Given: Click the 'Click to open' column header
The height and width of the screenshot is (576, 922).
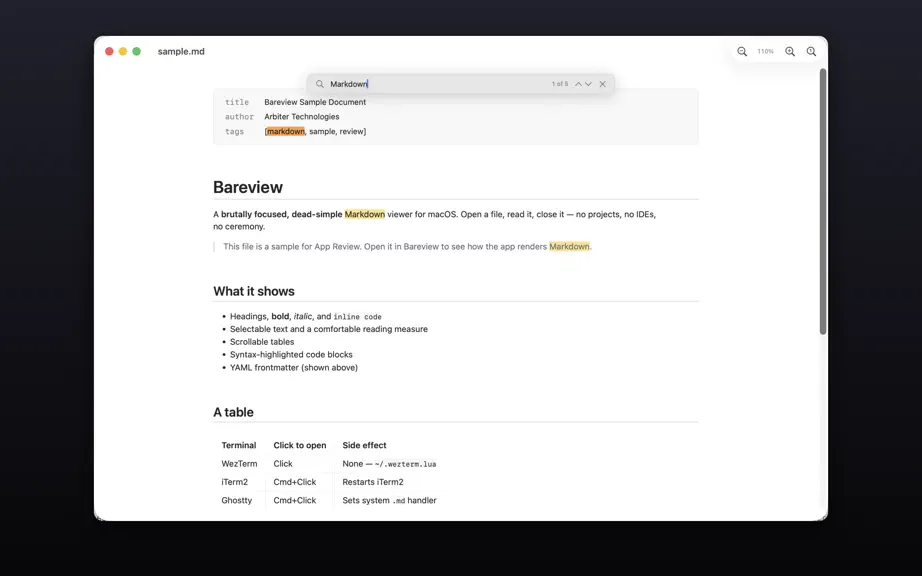Looking at the screenshot, I should [x=300, y=446].
